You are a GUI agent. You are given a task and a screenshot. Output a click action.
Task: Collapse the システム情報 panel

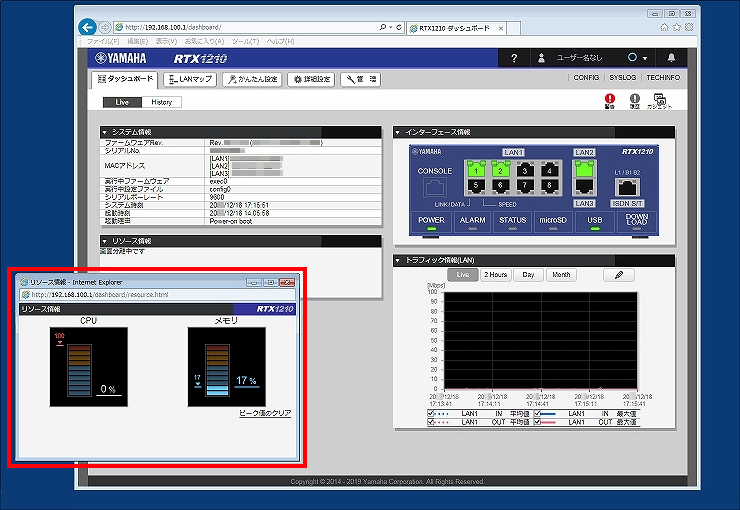coord(105,132)
